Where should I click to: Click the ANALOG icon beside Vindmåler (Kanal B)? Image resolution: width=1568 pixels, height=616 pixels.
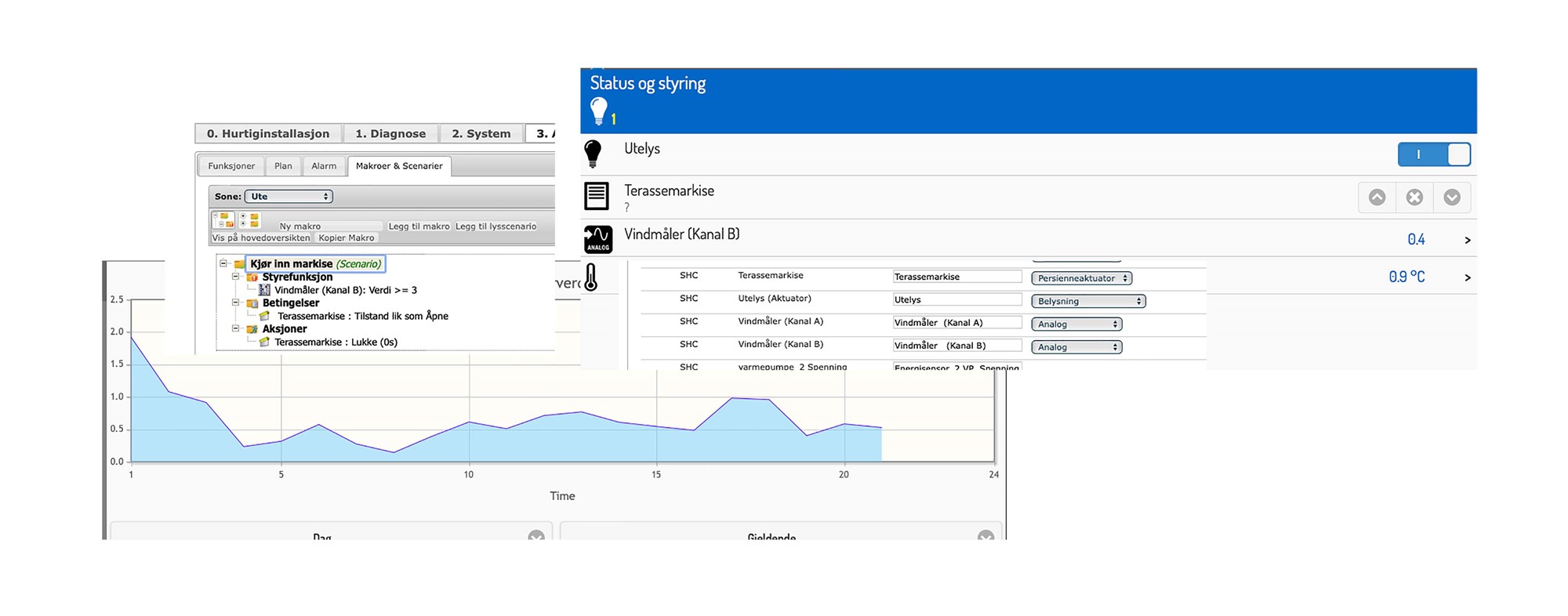coord(598,239)
